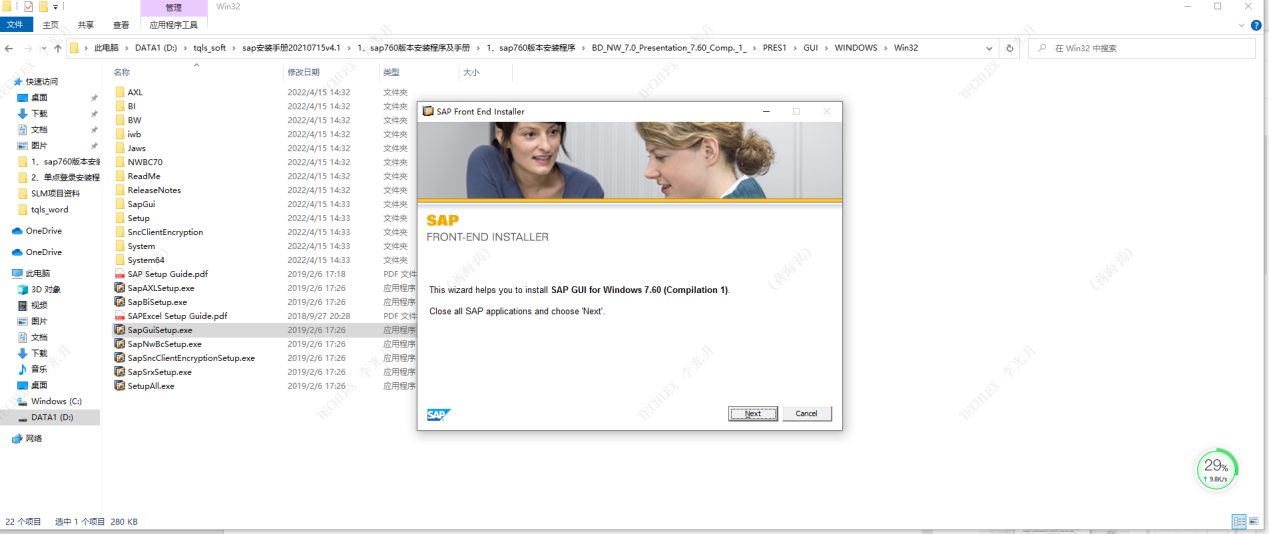Open the SLM项目资料 quick access folder
The height and width of the screenshot is (534, 1269).
click(x=55, y=194)
